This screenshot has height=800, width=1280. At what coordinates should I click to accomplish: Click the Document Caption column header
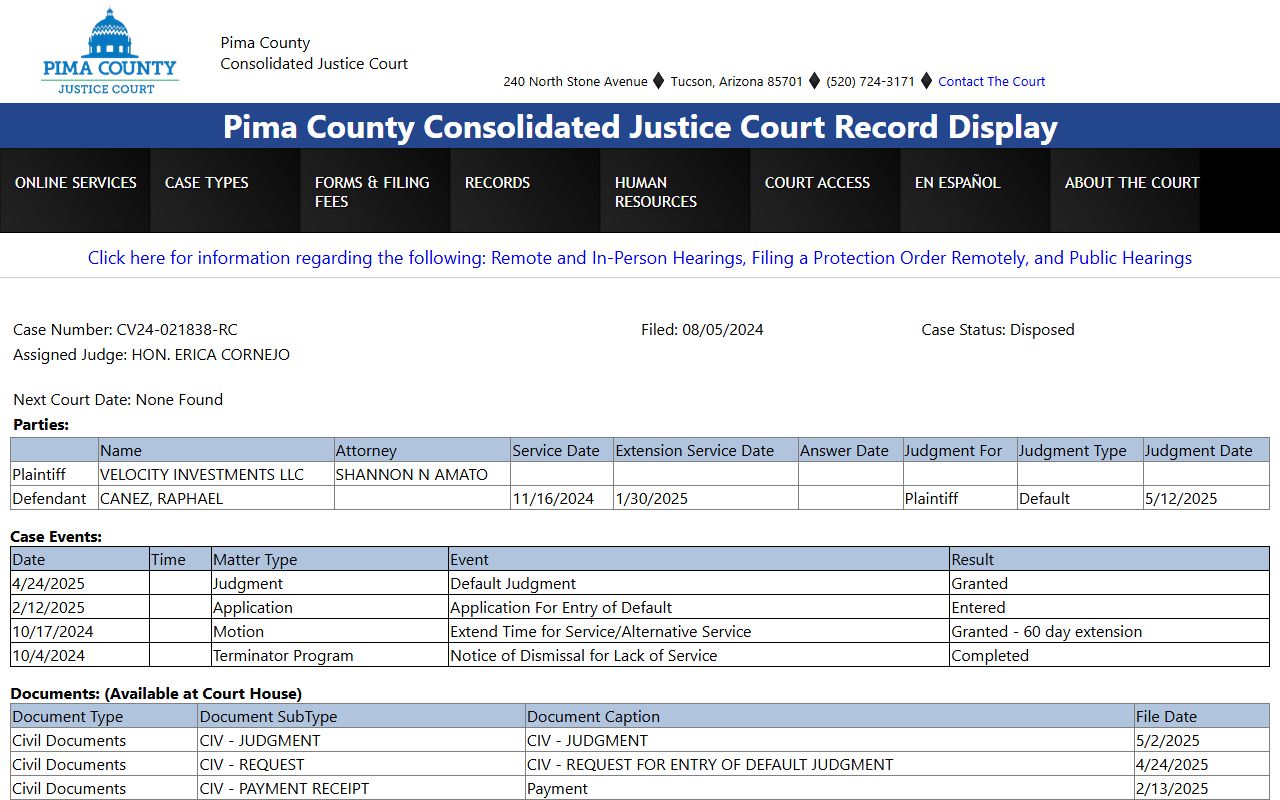(x=829, y=716)
